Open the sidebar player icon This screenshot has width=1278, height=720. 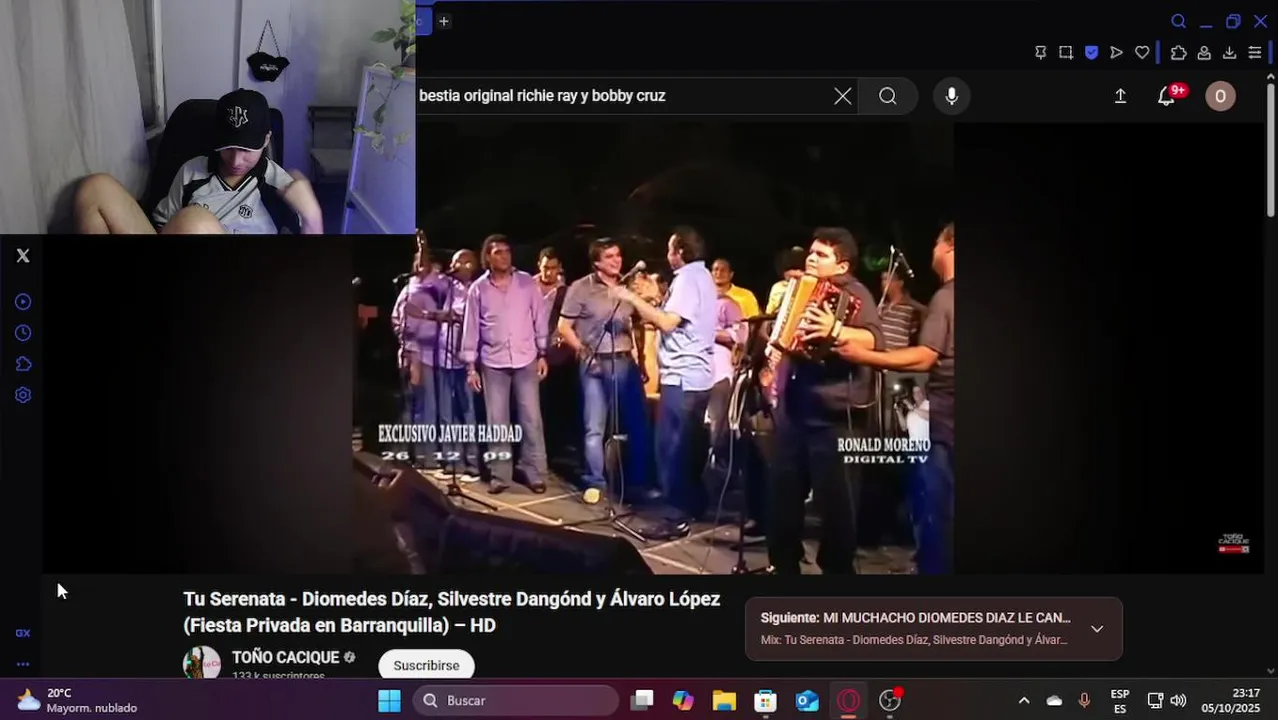[23, 302]
